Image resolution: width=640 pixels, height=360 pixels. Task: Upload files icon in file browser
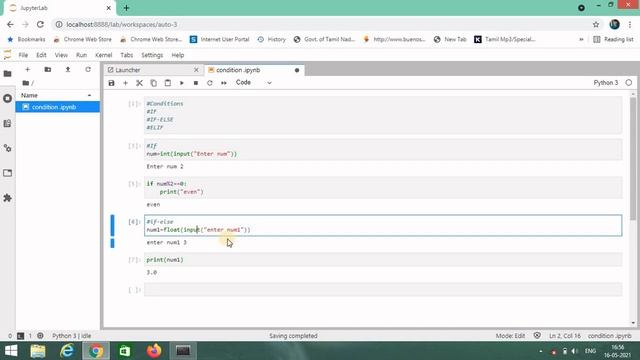(x=68, y=70)
